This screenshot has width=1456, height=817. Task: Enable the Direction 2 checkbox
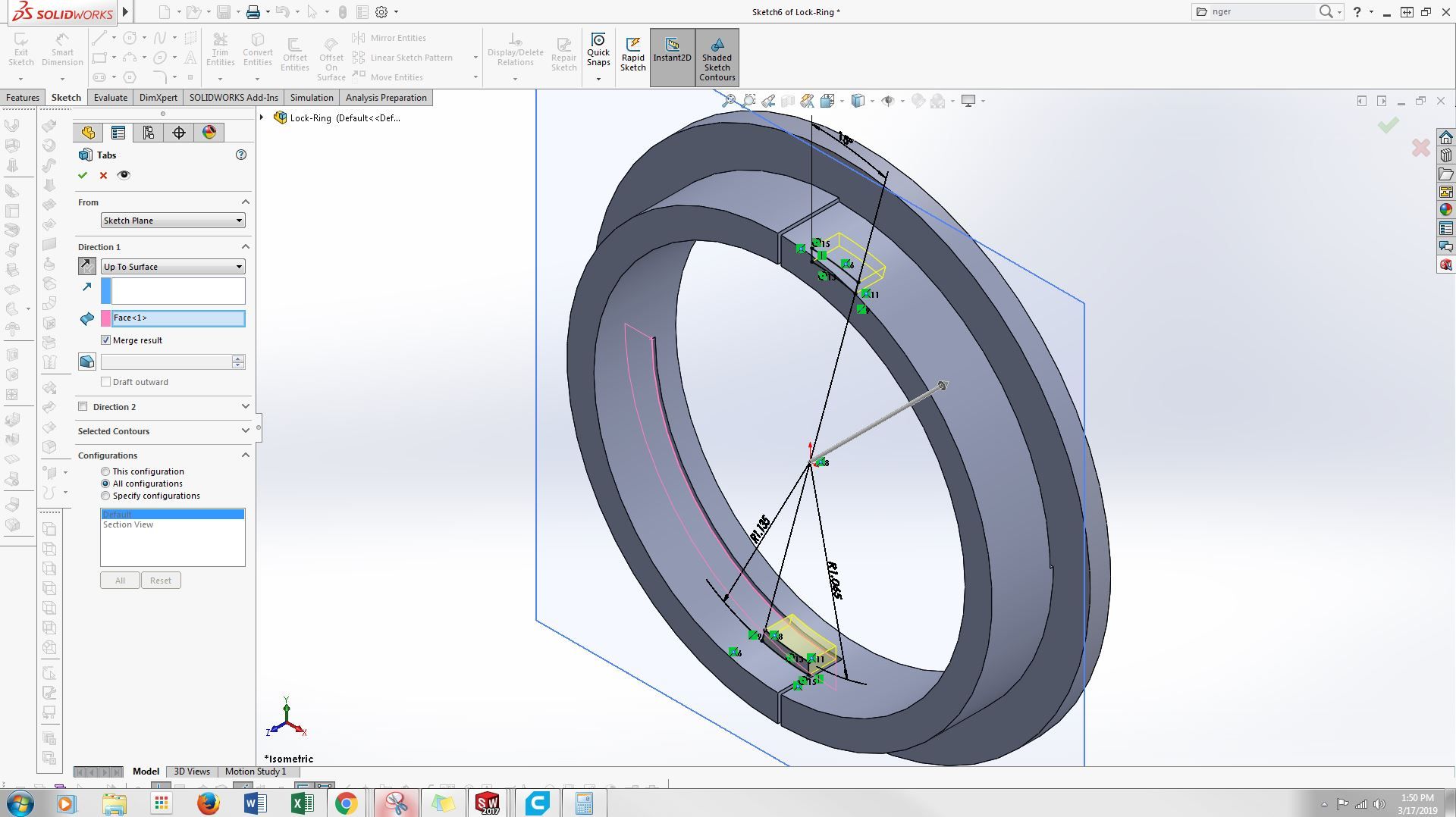83,407
